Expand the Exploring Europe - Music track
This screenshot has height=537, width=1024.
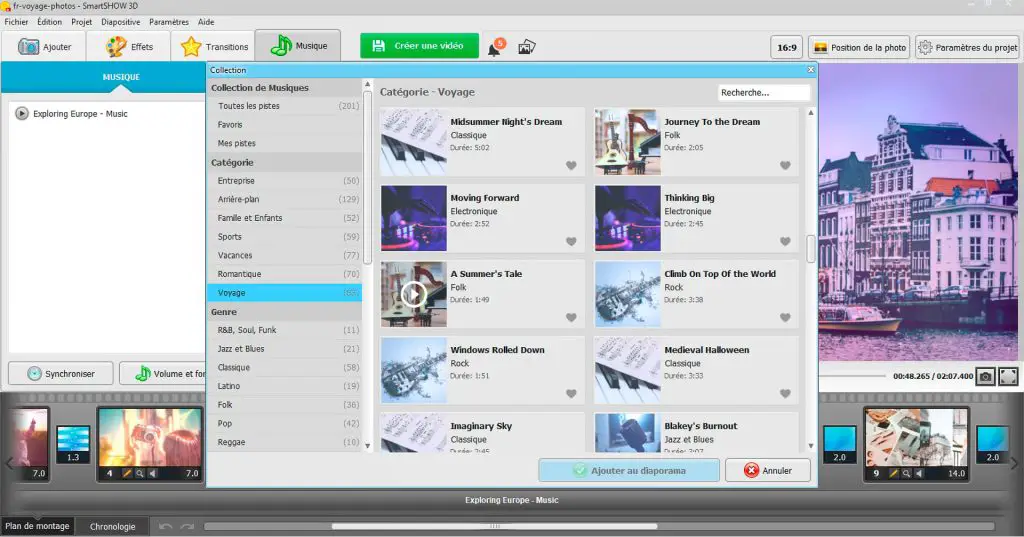tap(22, 114)
